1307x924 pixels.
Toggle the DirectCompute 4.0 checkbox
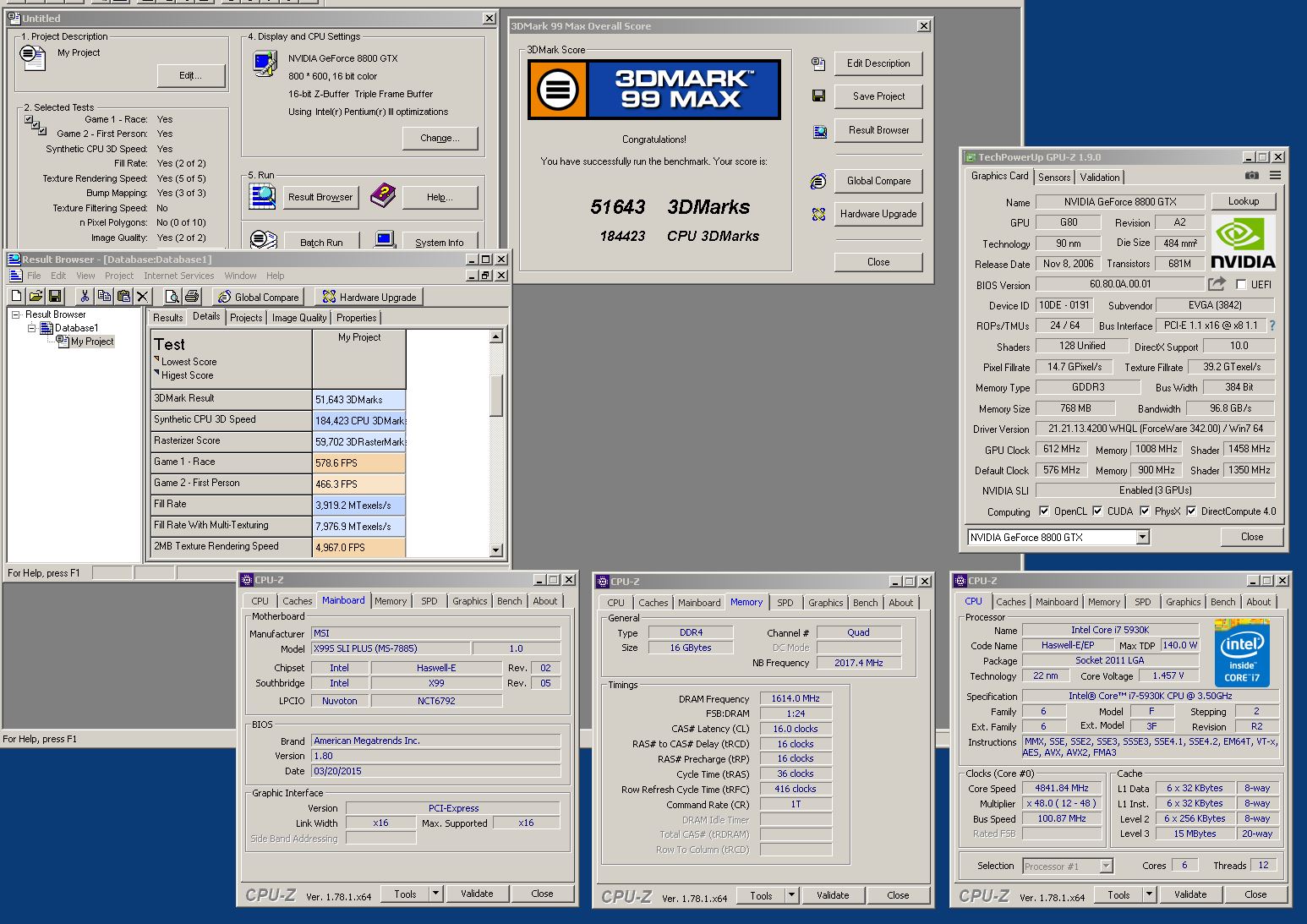pos(1191,511)
